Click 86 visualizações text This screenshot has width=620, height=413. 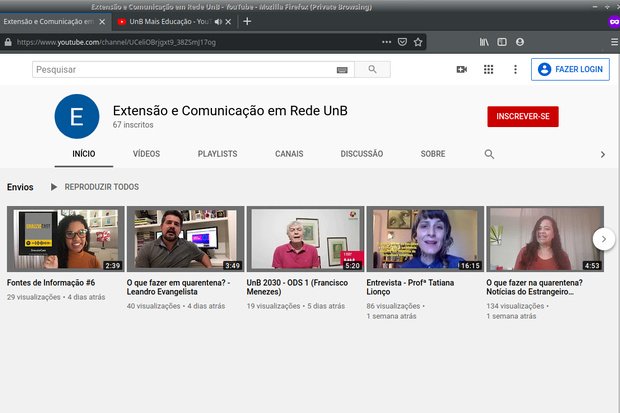(x=393, y=306)
